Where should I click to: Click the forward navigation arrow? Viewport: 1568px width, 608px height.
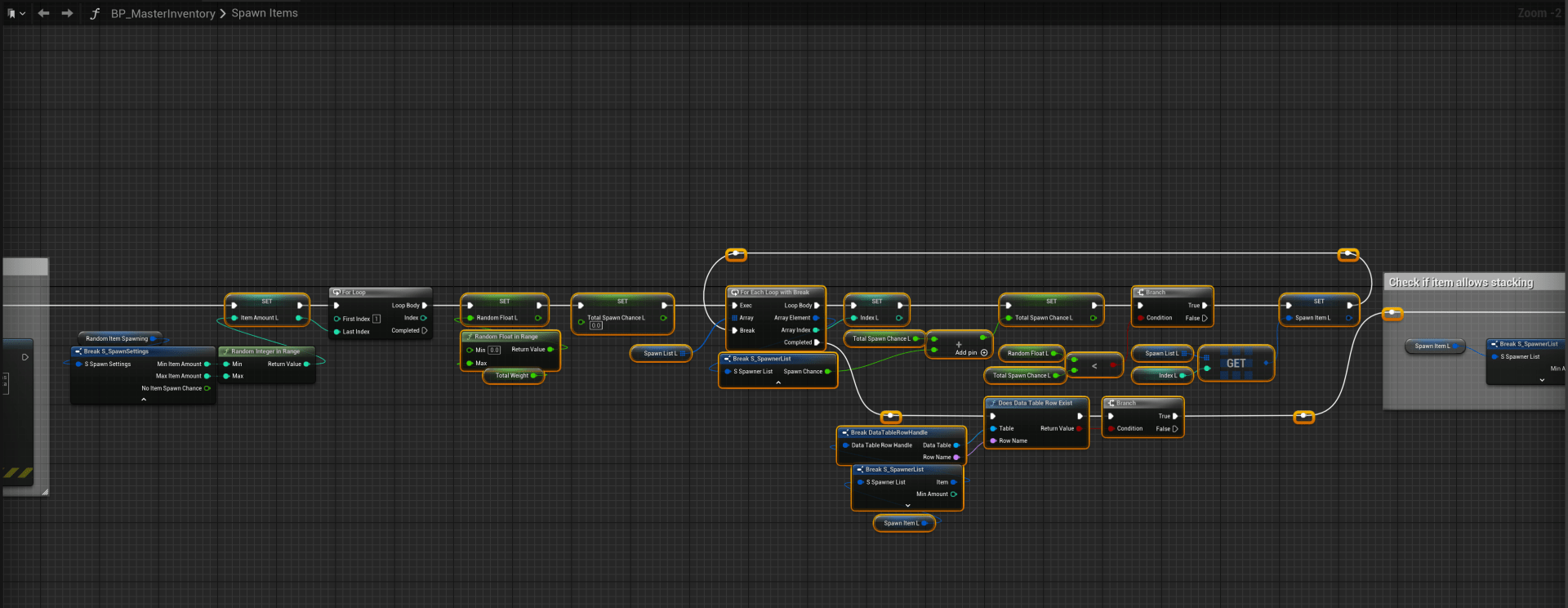click(x=67, y=13)
